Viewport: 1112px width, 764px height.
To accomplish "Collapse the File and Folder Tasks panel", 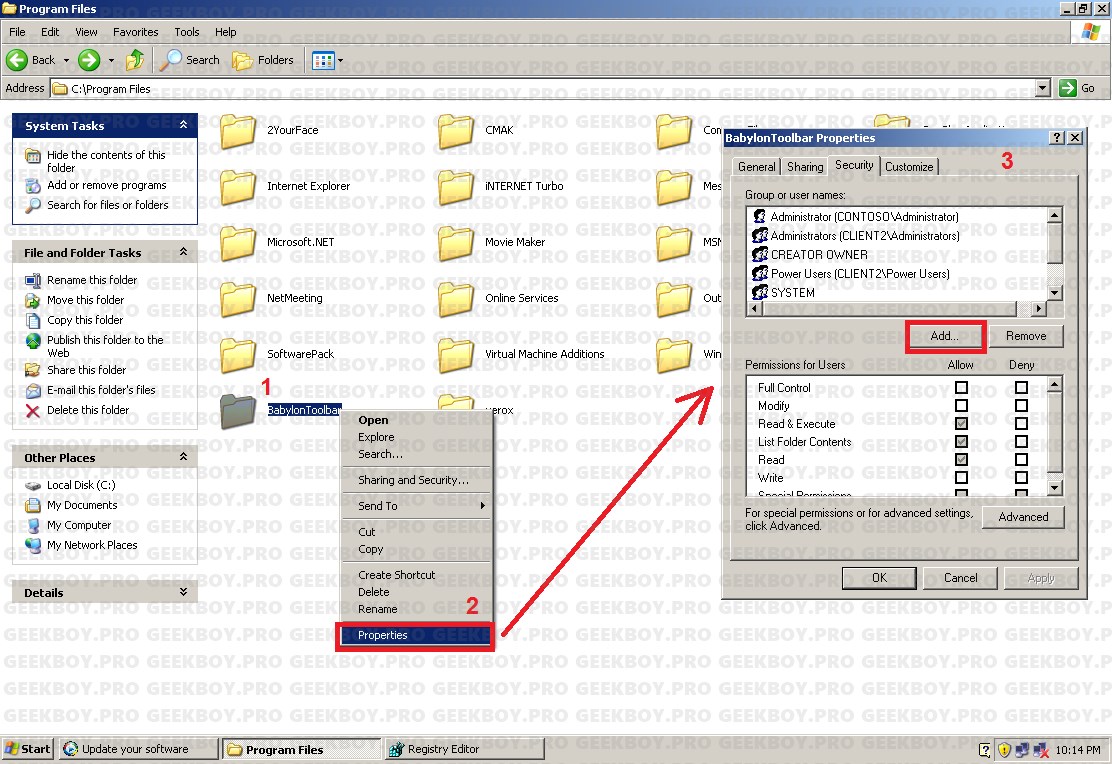I will tap(184, 253).
